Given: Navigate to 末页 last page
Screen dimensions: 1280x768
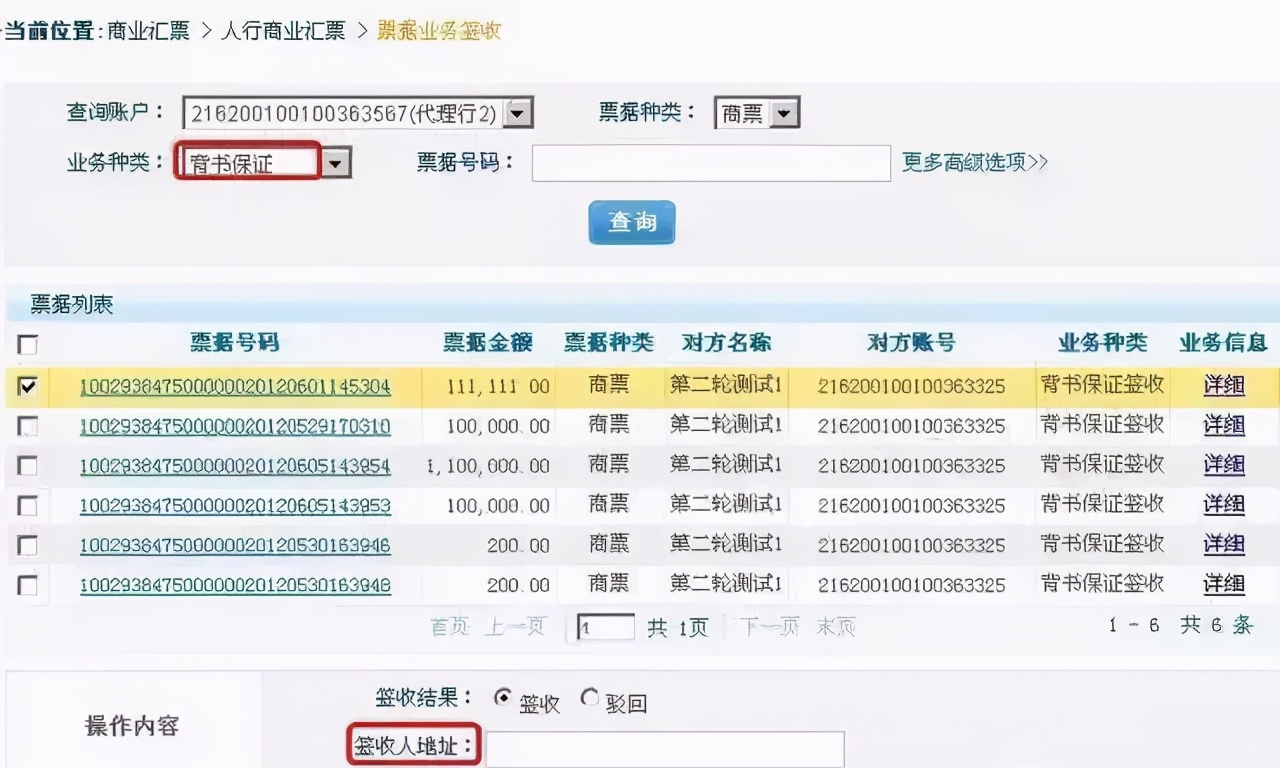Looking at the screenshot, I should 834,626.
